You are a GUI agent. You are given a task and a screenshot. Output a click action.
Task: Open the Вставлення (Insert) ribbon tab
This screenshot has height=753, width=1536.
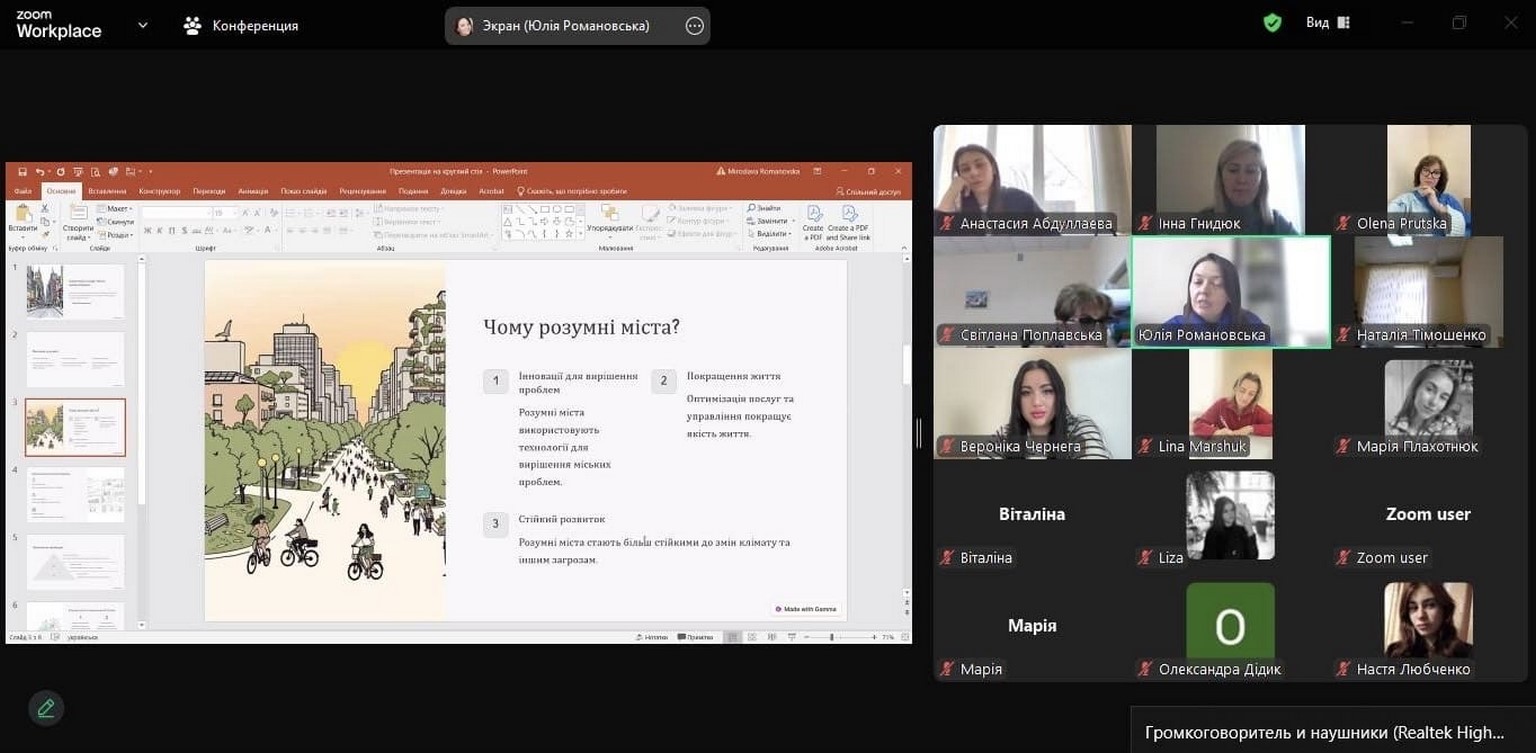tap(107, 191)
